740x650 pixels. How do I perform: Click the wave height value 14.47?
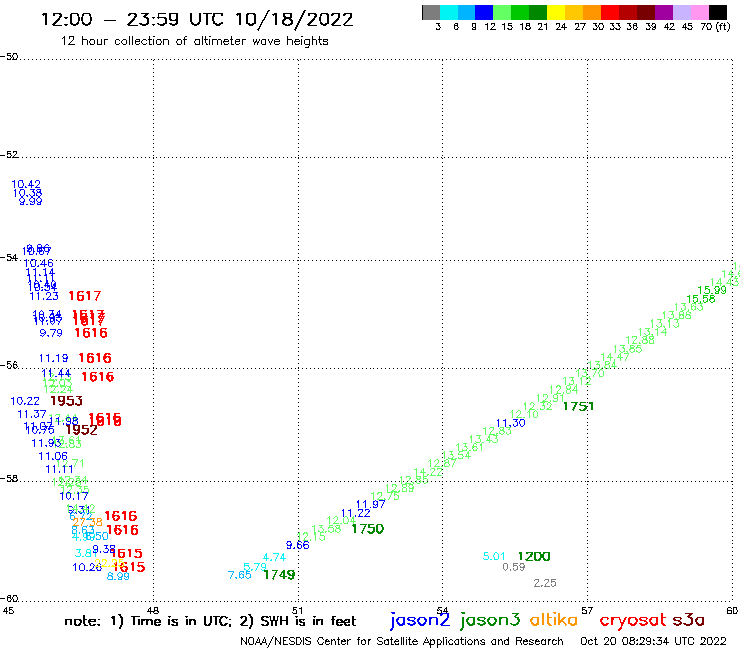tap(614, 357)
